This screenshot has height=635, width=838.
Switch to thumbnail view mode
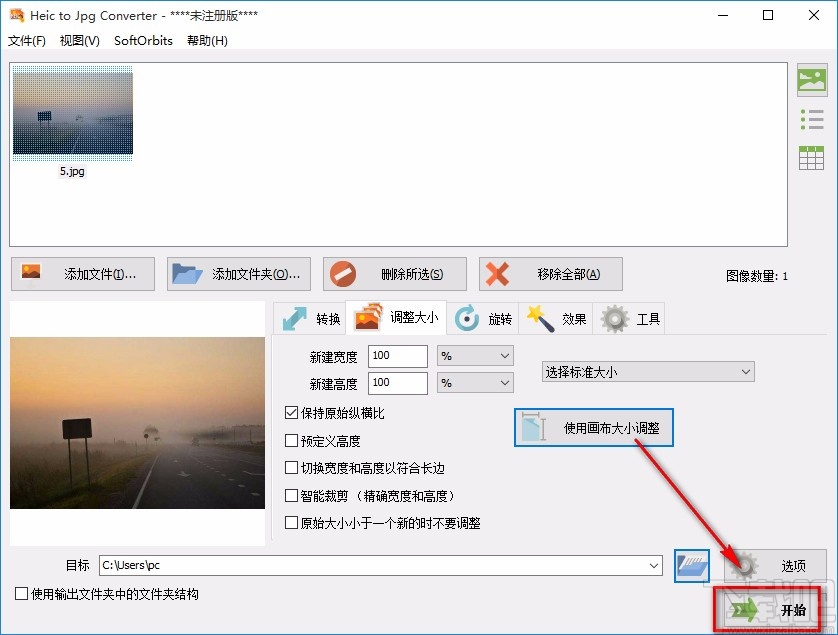[811, 80]
